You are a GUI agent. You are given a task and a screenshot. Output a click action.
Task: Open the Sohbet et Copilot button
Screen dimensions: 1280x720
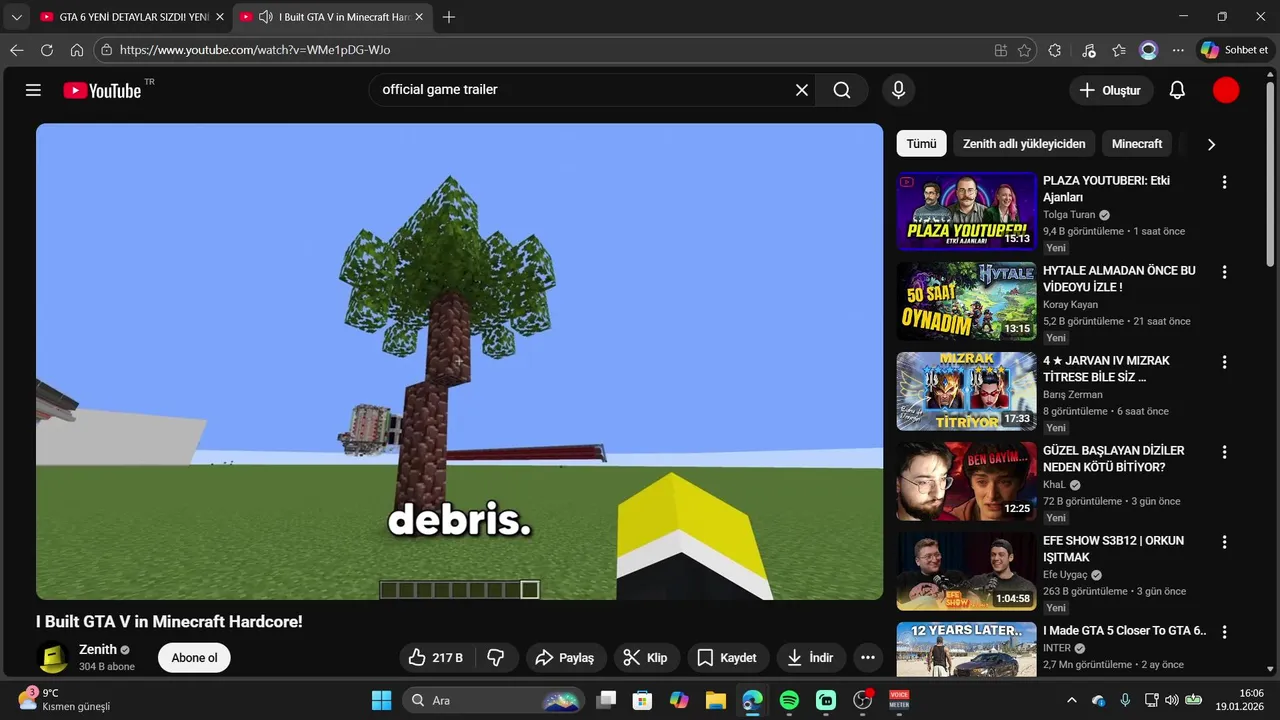pyautogui.click(x=1235, y=50)
